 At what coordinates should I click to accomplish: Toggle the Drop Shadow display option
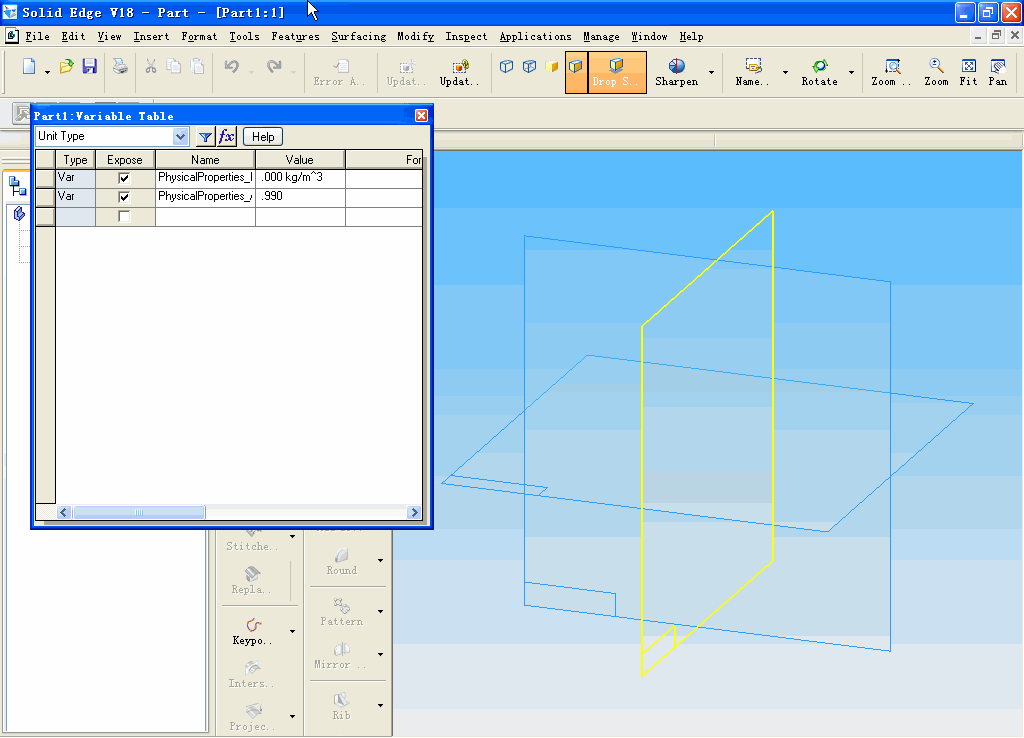pos(617,72)
